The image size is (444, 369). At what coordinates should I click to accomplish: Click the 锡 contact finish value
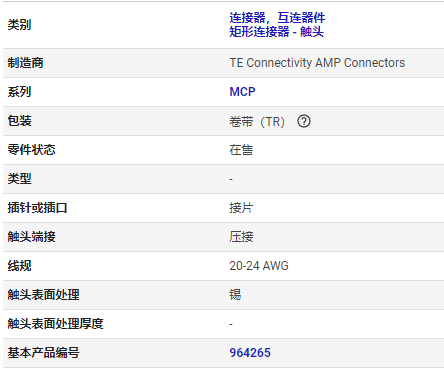(x=235, y=295)
